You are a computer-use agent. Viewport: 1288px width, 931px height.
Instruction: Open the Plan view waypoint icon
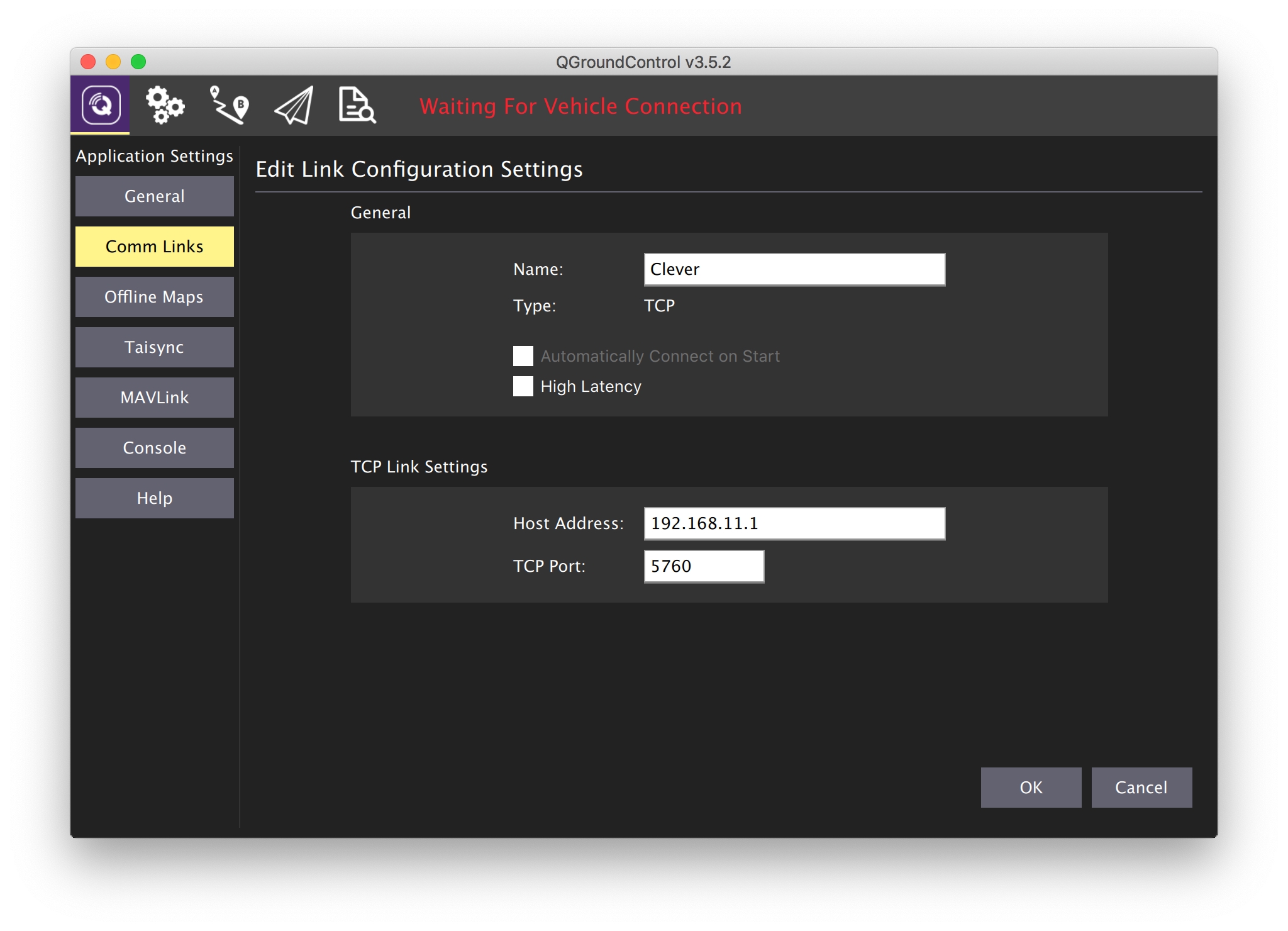[x=230, y=105]
